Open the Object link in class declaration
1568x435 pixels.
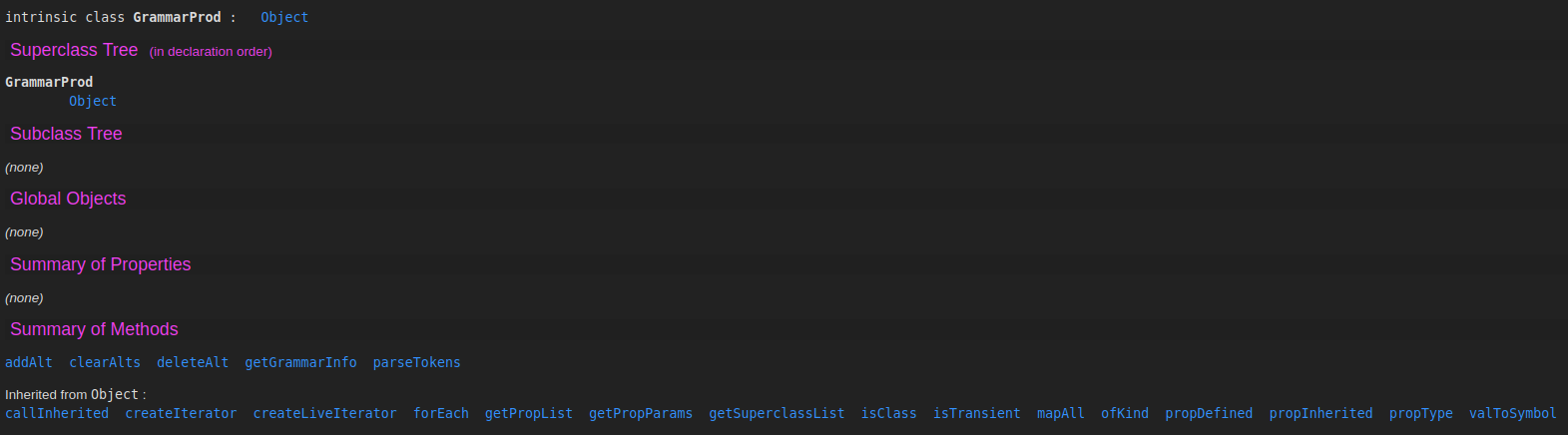coord(284,17)
